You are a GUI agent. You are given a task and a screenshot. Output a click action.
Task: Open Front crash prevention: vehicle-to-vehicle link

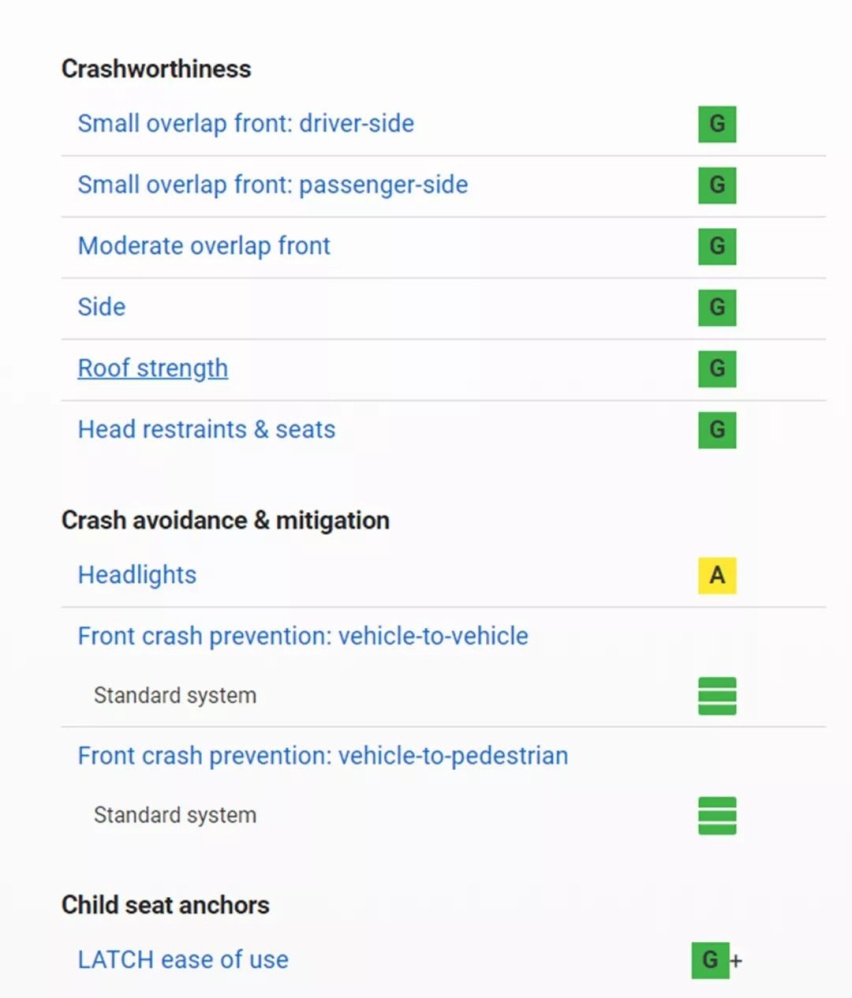303,636
